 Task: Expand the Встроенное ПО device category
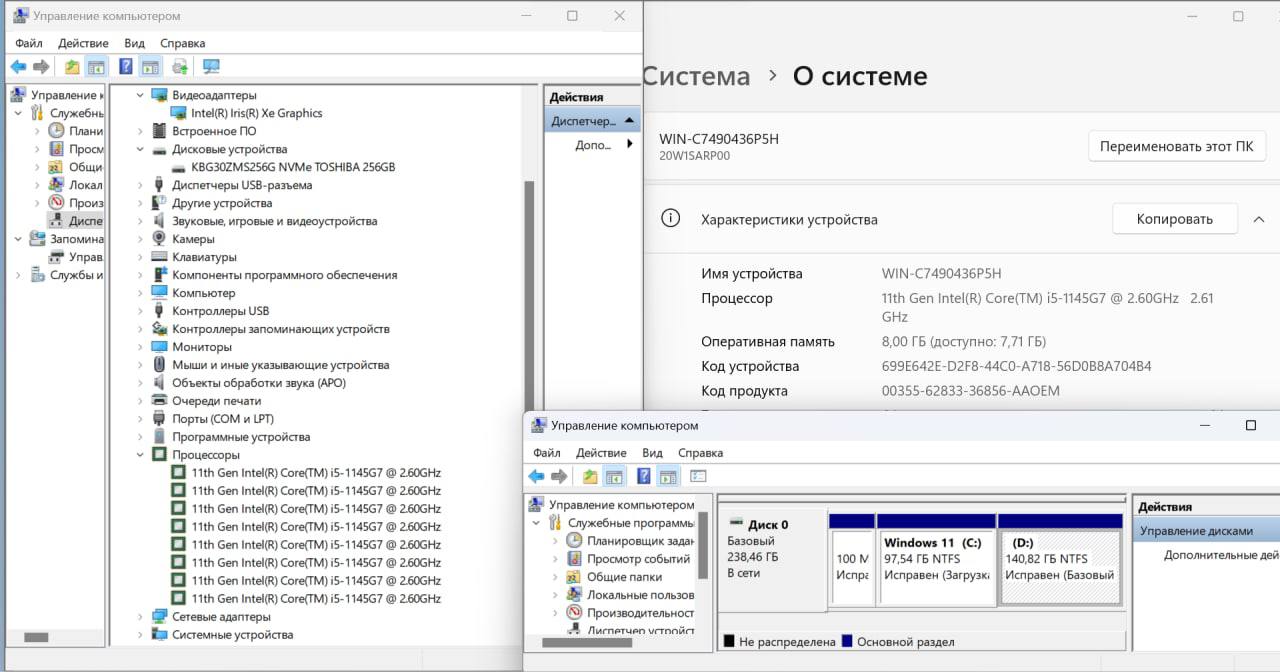(140, 131)
